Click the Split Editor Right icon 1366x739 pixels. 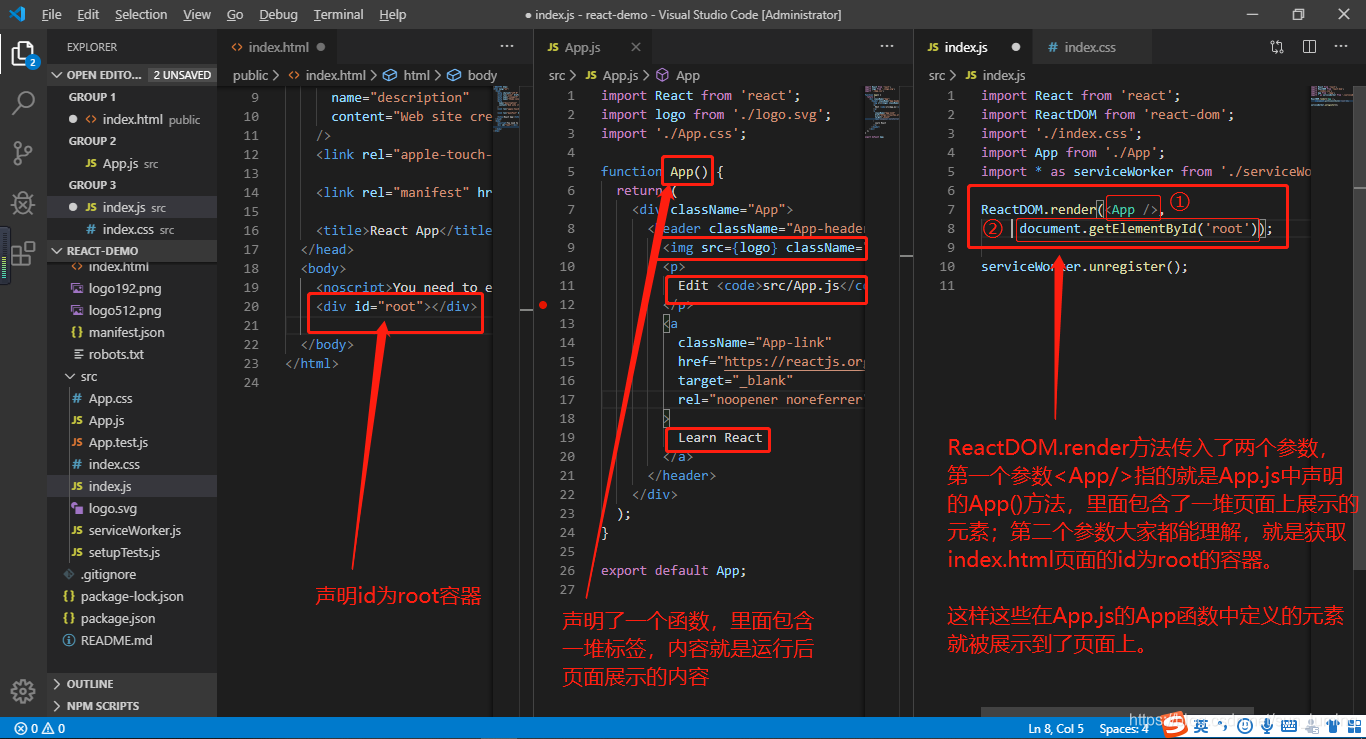(1309, 47)
